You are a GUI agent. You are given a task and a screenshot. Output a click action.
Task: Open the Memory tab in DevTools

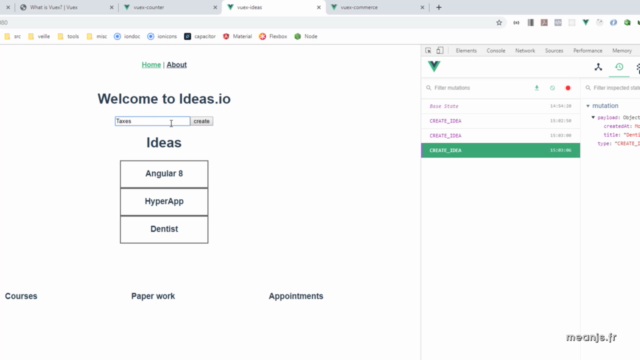[x=622, y=51]
